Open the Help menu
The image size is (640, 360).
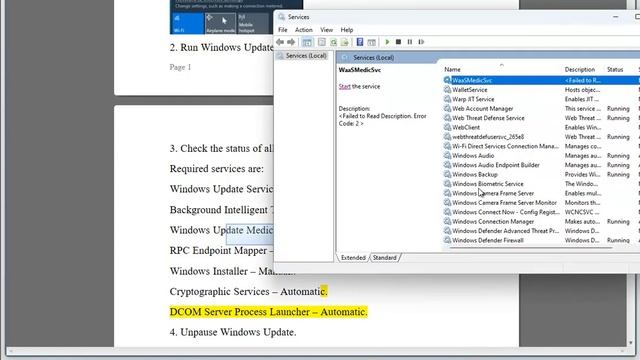coord(347,30)
